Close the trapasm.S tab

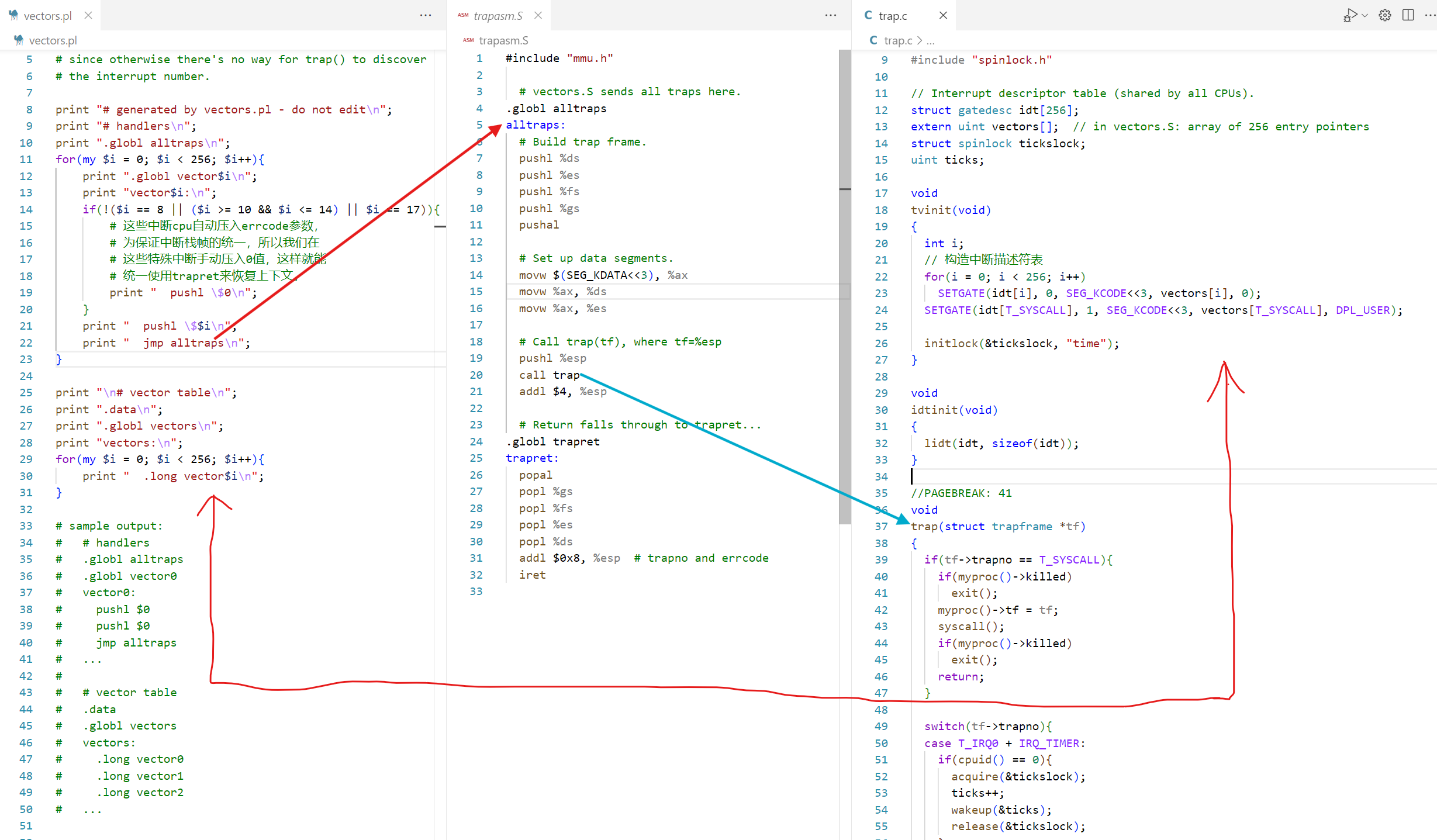pyautogui.click(x=538, y=16)
